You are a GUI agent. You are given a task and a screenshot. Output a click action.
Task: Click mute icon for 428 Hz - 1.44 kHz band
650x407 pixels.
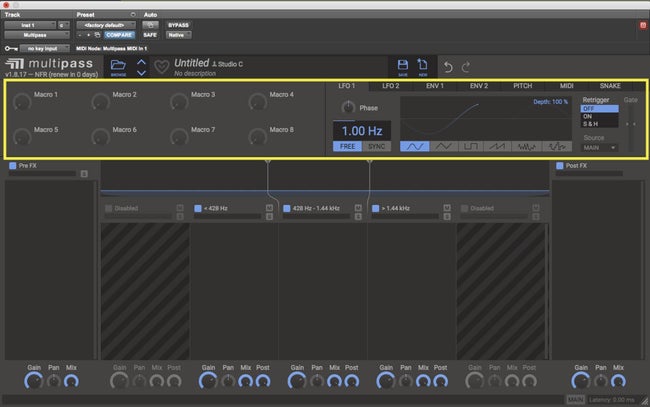click(x=358, y=208)
